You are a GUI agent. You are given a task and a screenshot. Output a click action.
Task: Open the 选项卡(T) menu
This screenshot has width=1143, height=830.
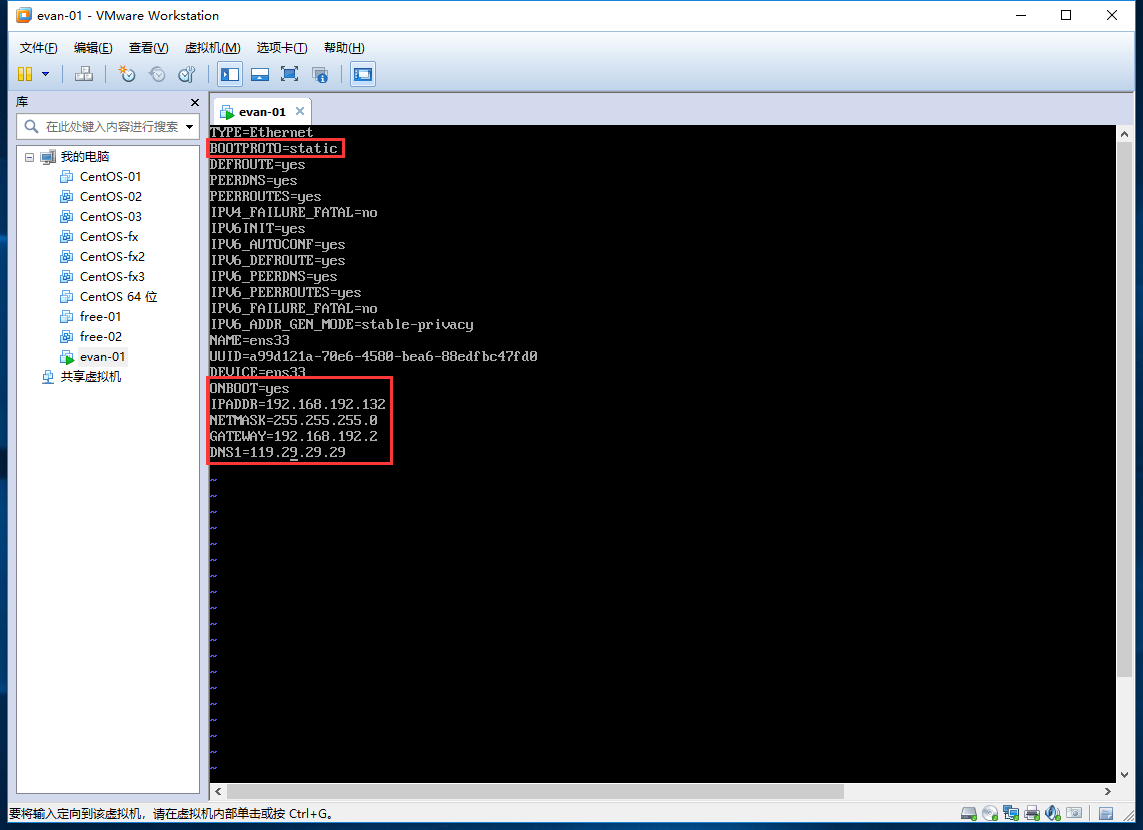click(281, 48)
